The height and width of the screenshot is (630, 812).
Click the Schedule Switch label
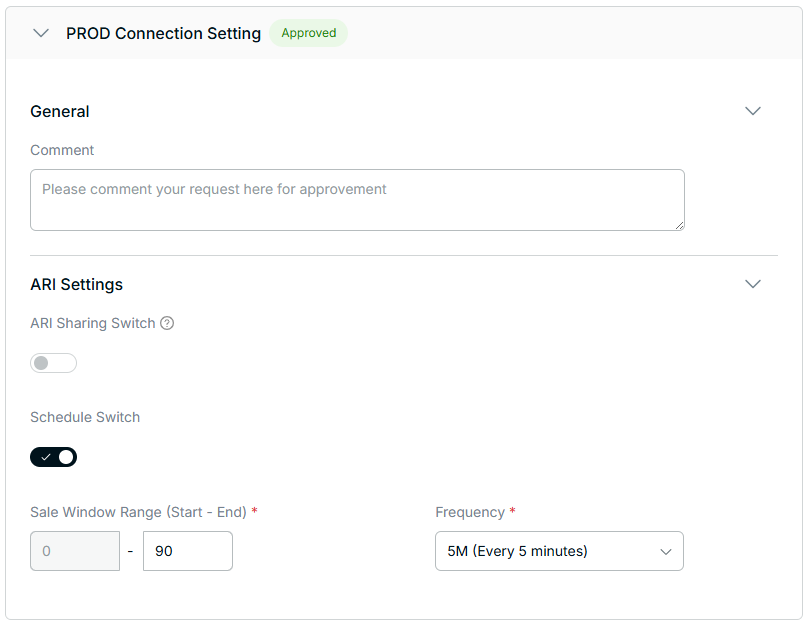click(x=85, y=417)
